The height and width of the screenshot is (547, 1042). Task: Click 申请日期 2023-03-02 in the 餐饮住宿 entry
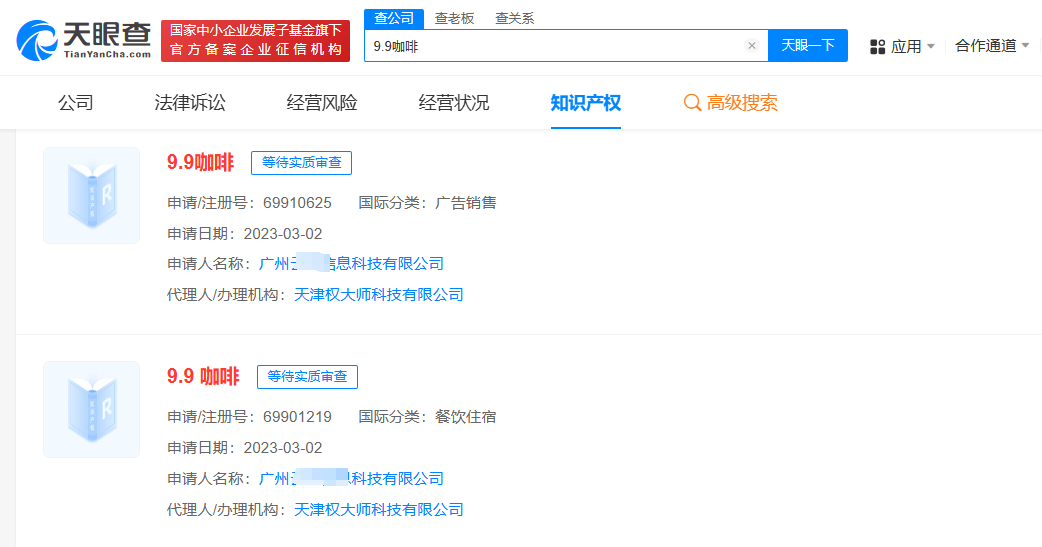(245, 448)
